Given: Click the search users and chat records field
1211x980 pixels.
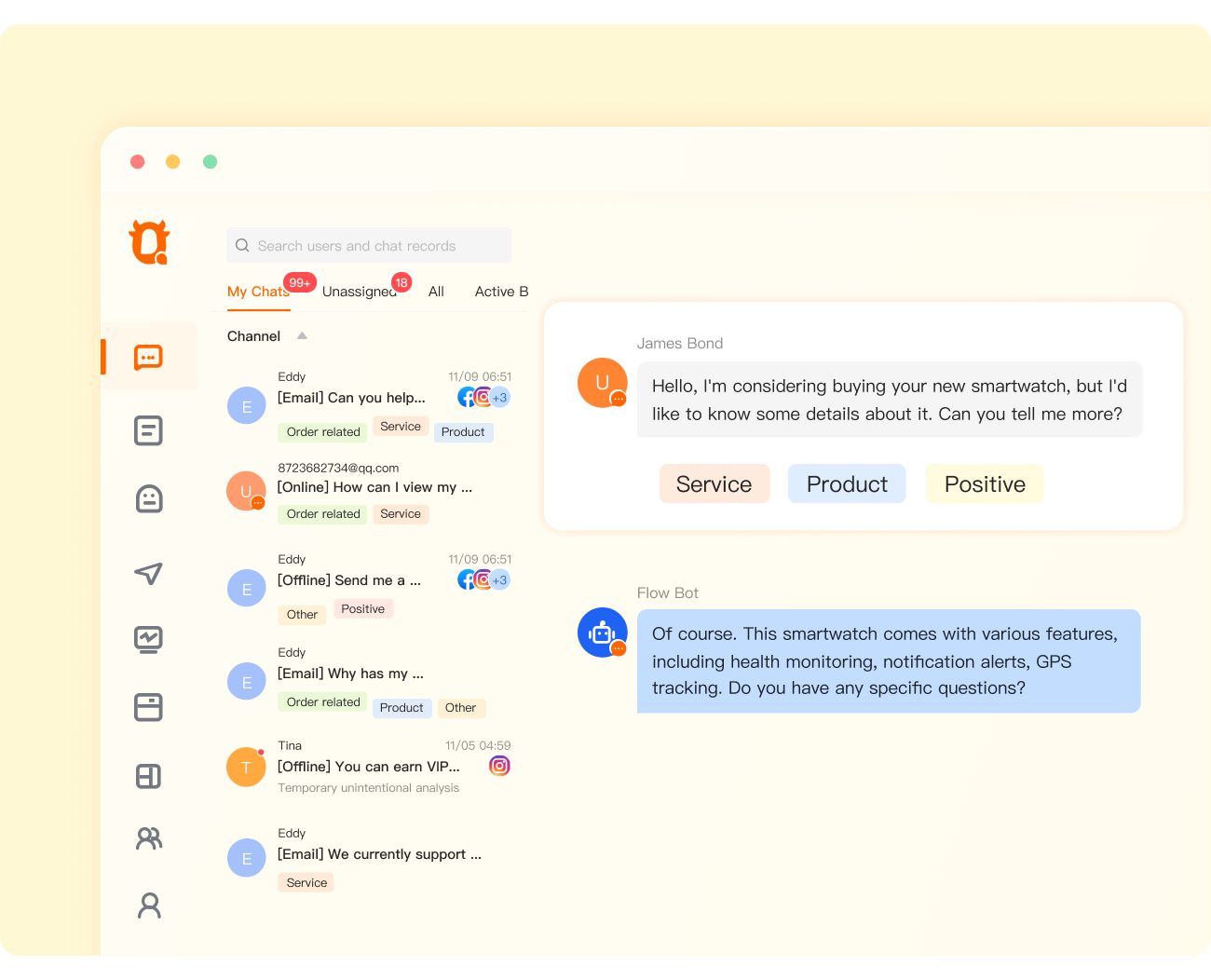Looking at the screenshot, I should pos(369,245).
